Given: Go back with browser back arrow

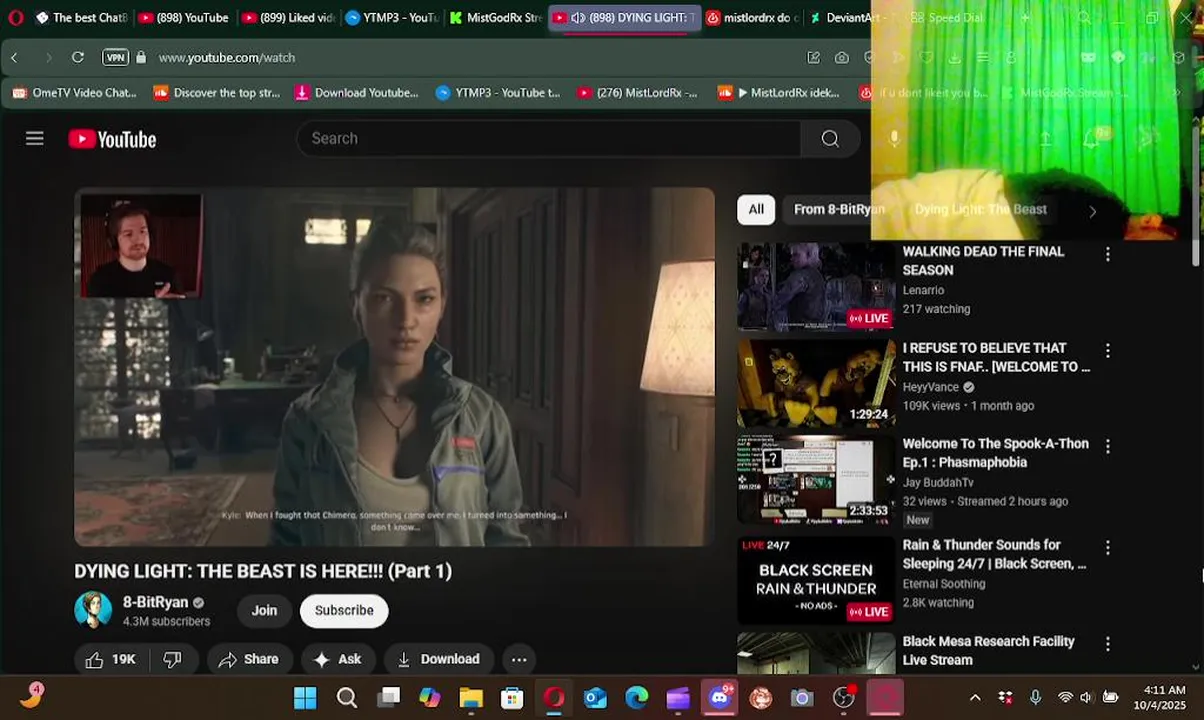Looking at the screenshot, I should tap(15, 58).
